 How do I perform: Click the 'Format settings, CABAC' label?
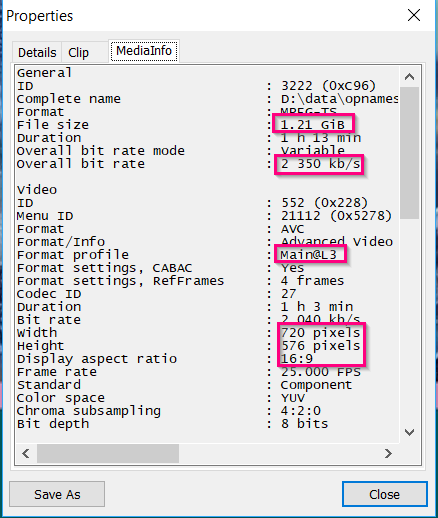[104, 268]
